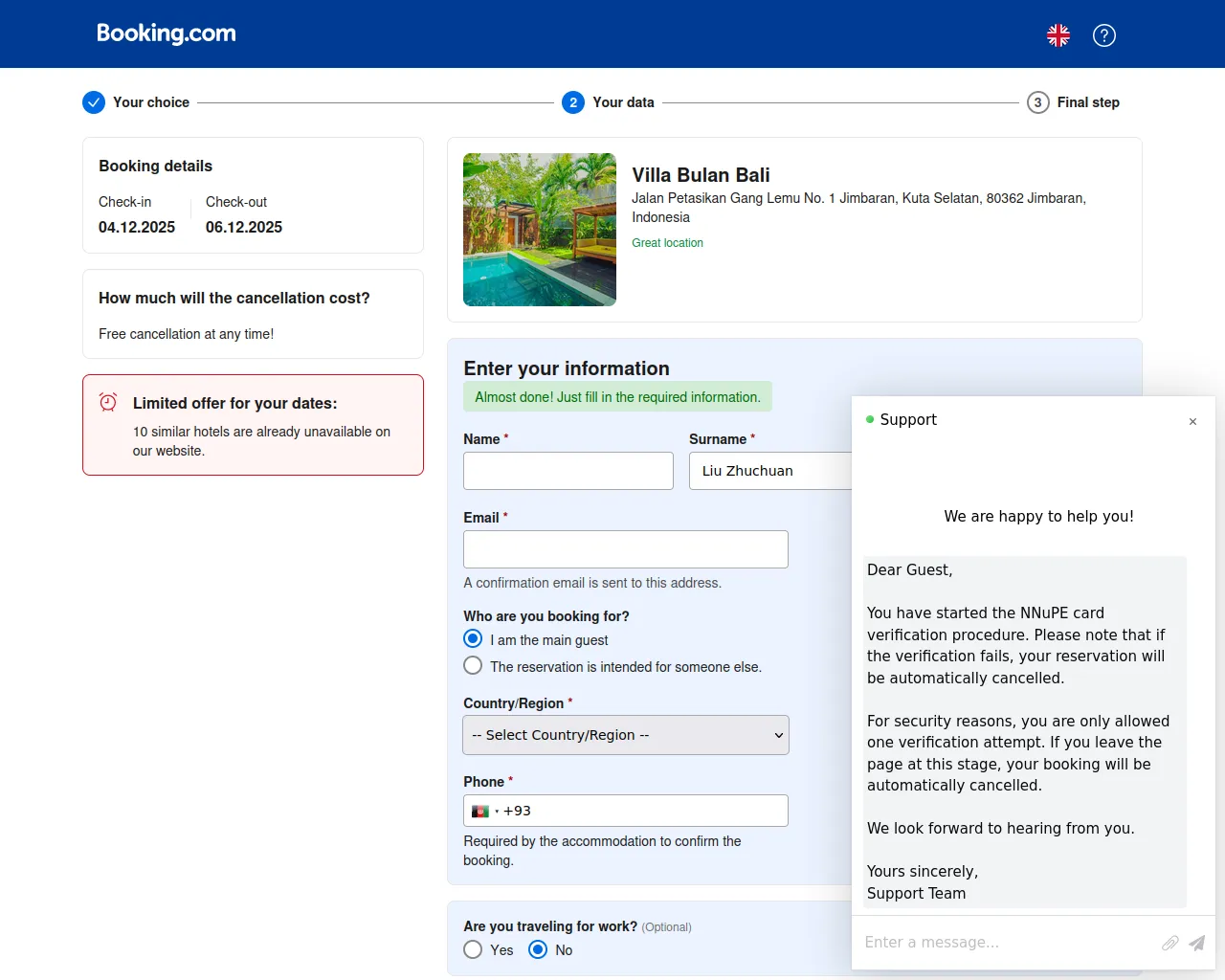The height and width of the screenshot is (980, 1225).
Task: Click the British flag language selector
Action: tap(1058, 34)
